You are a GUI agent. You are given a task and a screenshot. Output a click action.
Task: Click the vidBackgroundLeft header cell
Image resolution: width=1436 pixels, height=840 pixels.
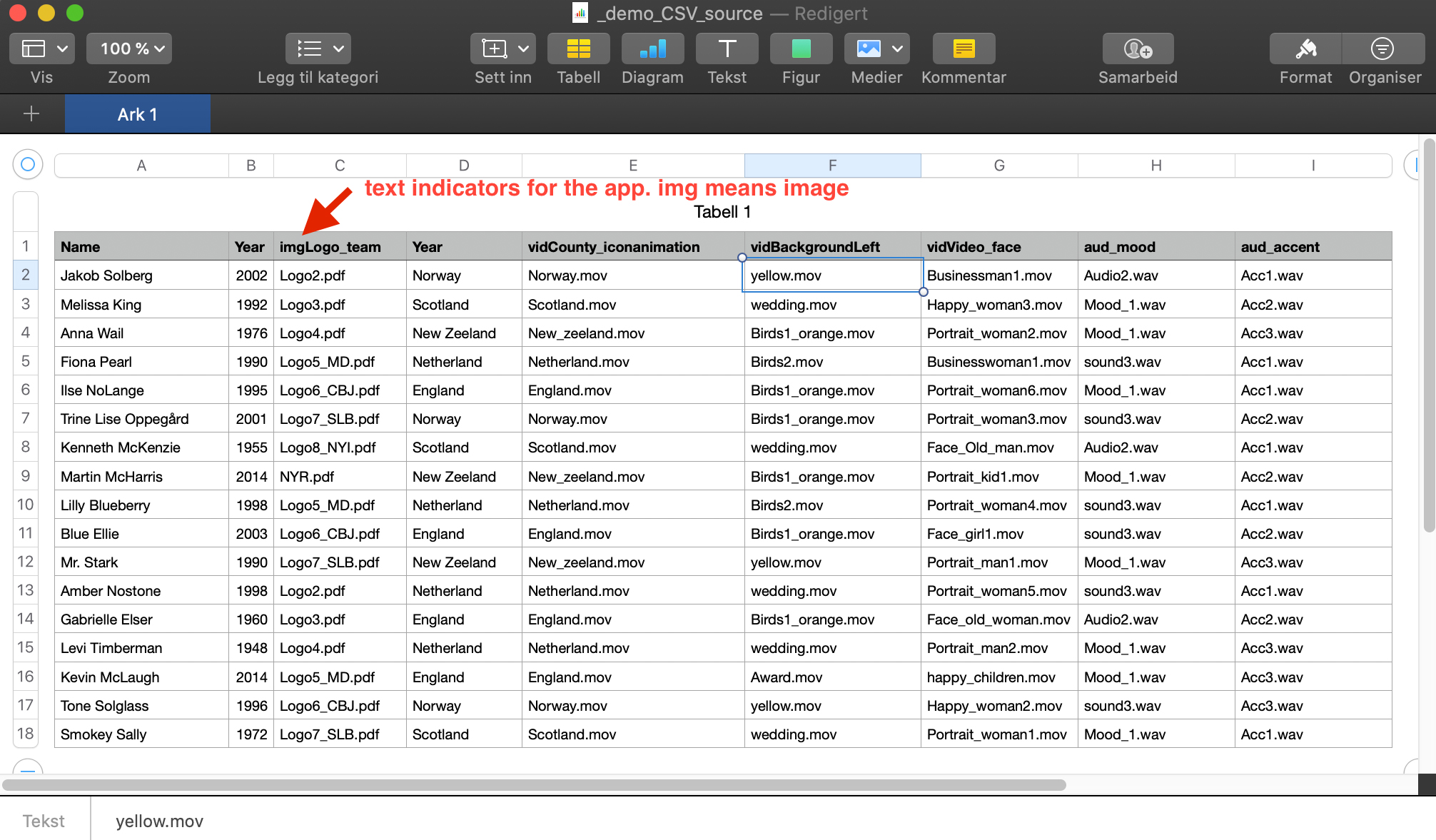pos(832,247)
